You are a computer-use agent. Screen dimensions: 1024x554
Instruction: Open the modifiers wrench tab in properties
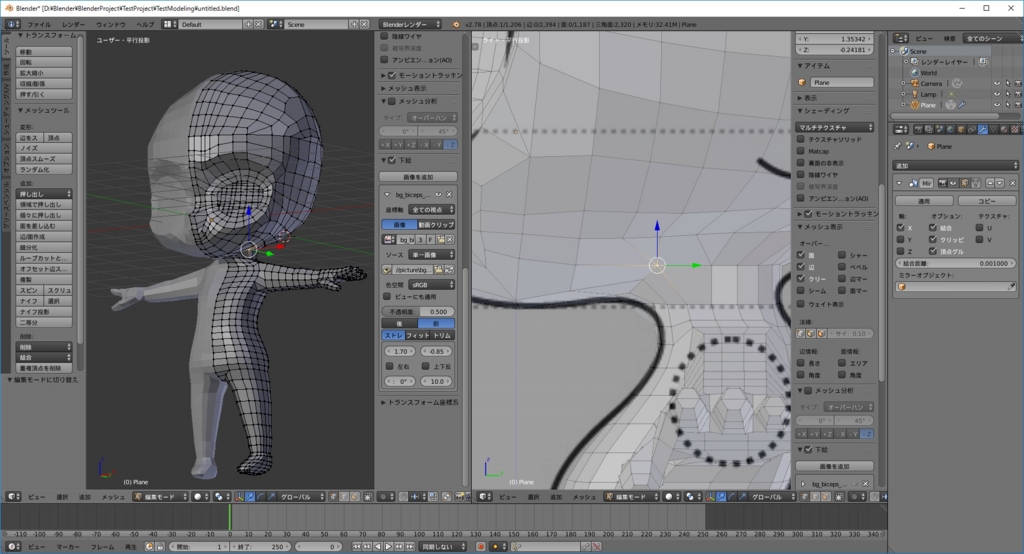982,129
